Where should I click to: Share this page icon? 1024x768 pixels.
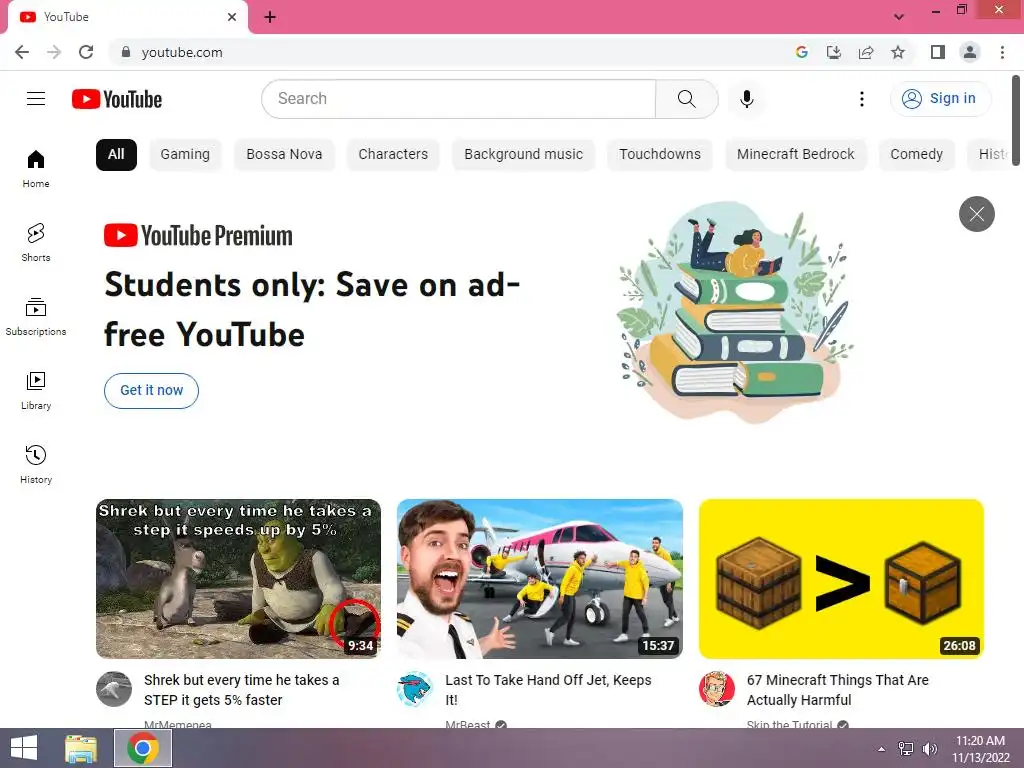pos(866,52)
